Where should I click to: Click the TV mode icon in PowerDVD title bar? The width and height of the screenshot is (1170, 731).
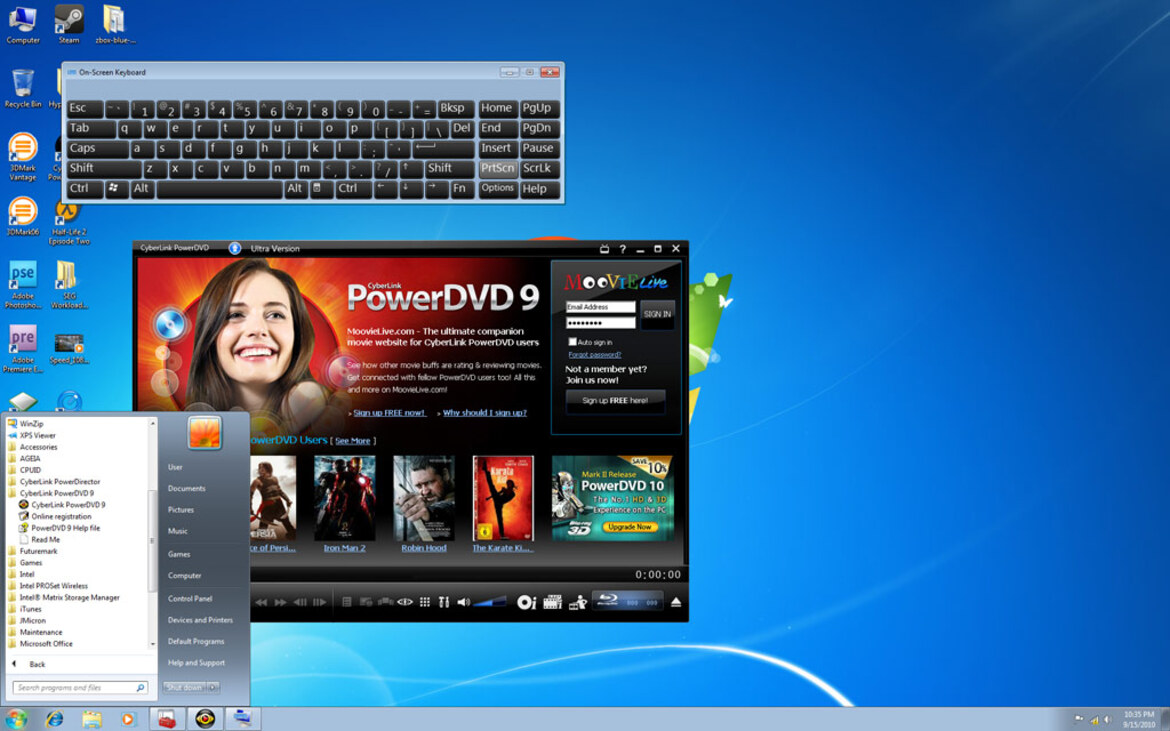604,249
